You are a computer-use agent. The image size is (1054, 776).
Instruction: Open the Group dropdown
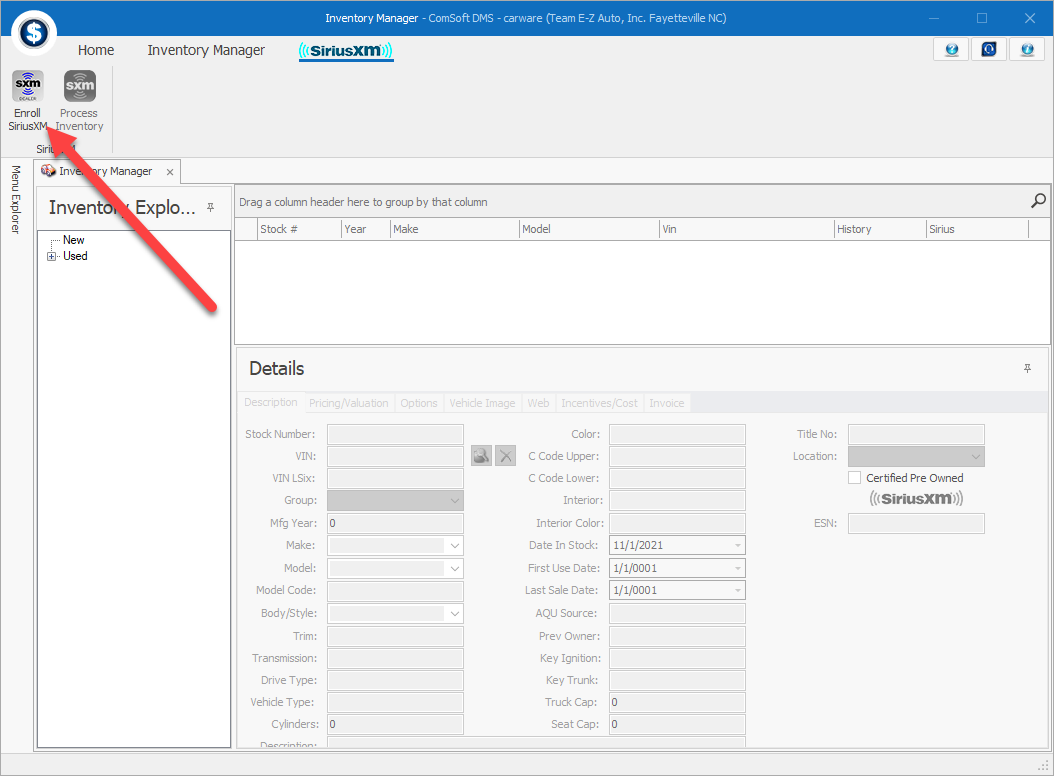pos(455,500)
